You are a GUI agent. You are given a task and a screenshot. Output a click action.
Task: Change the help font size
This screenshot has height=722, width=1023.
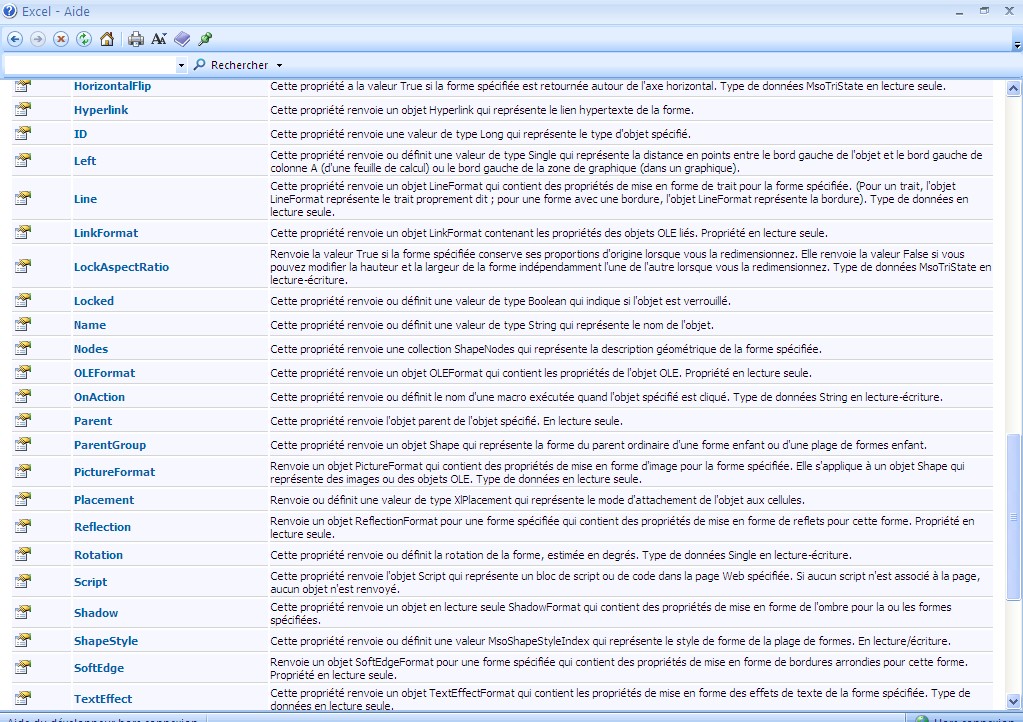[x=159, y=39]
